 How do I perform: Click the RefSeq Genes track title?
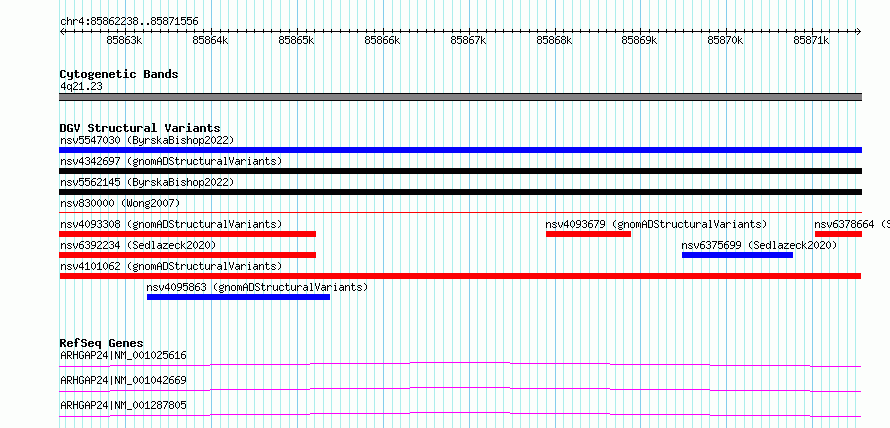coord(102,343)
